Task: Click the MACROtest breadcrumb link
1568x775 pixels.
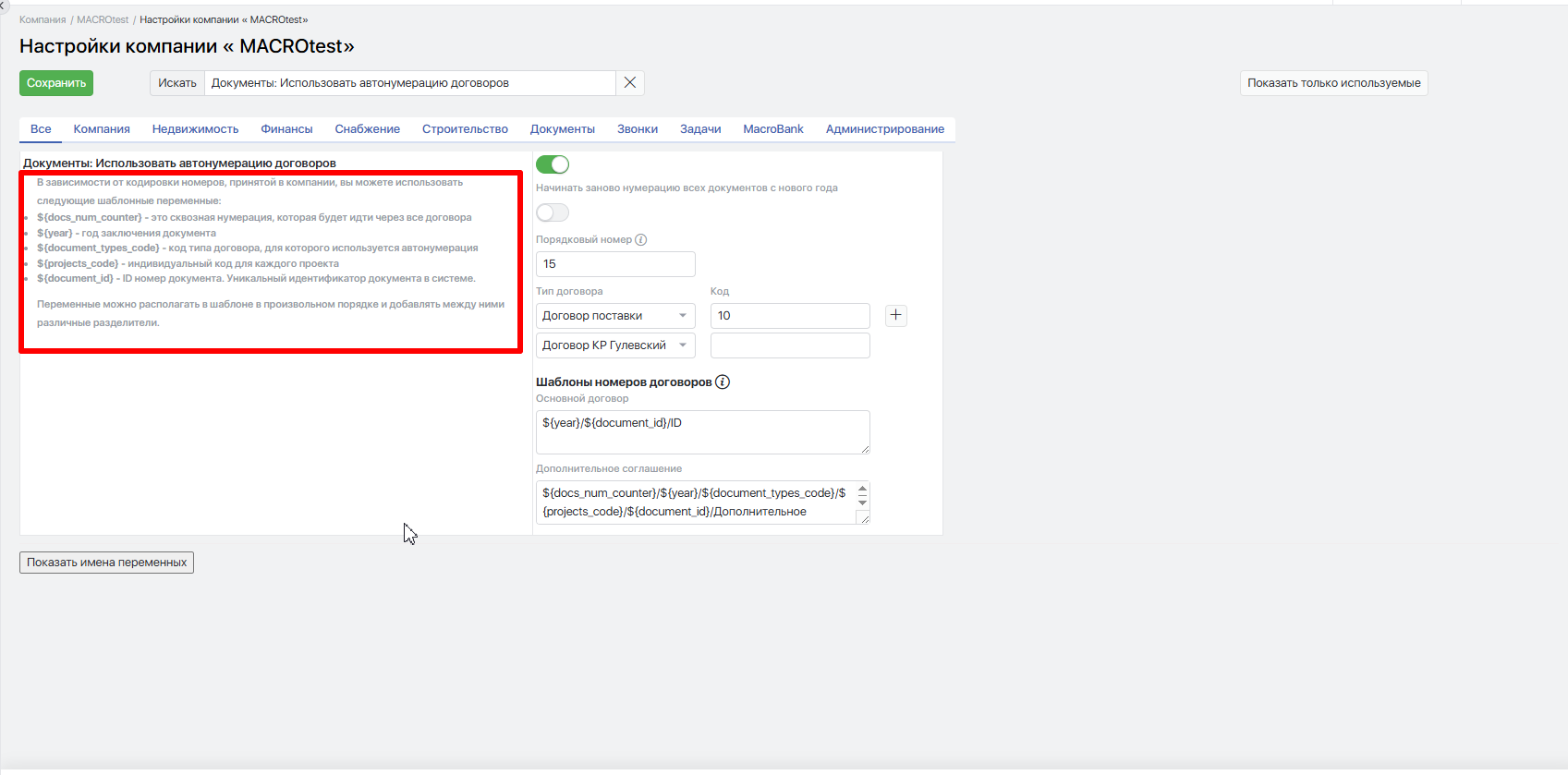Action: tap(103, 19)
